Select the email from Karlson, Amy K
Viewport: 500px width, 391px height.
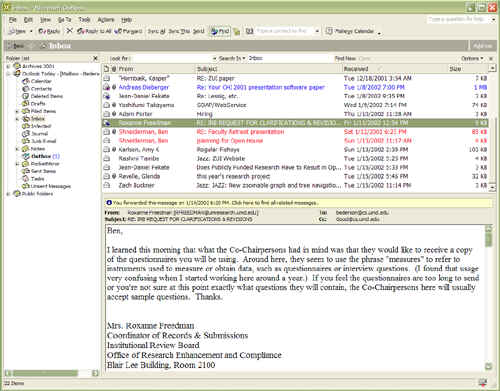[295, 150]
